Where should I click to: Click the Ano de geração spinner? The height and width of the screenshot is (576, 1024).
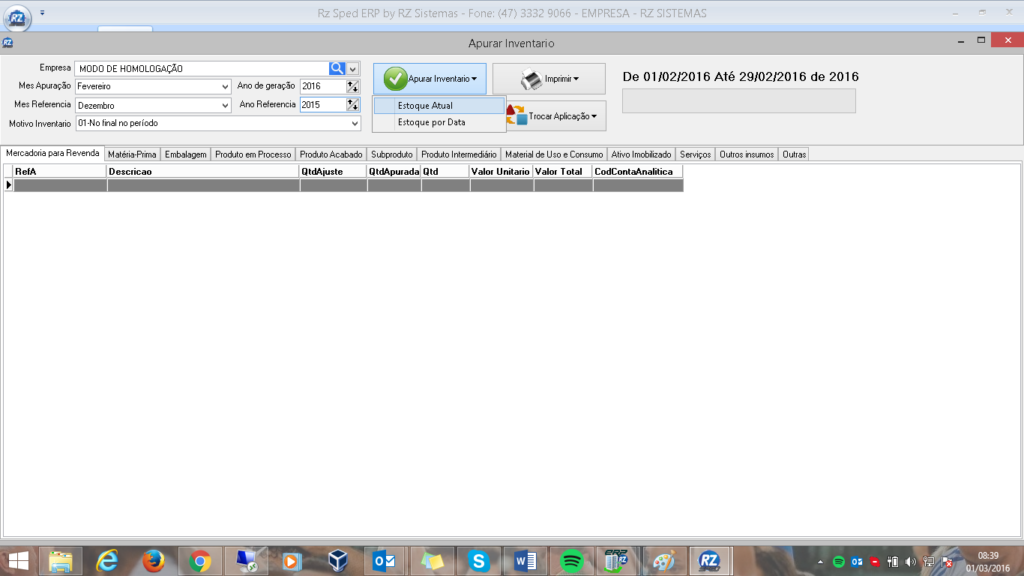coord(352,87)
